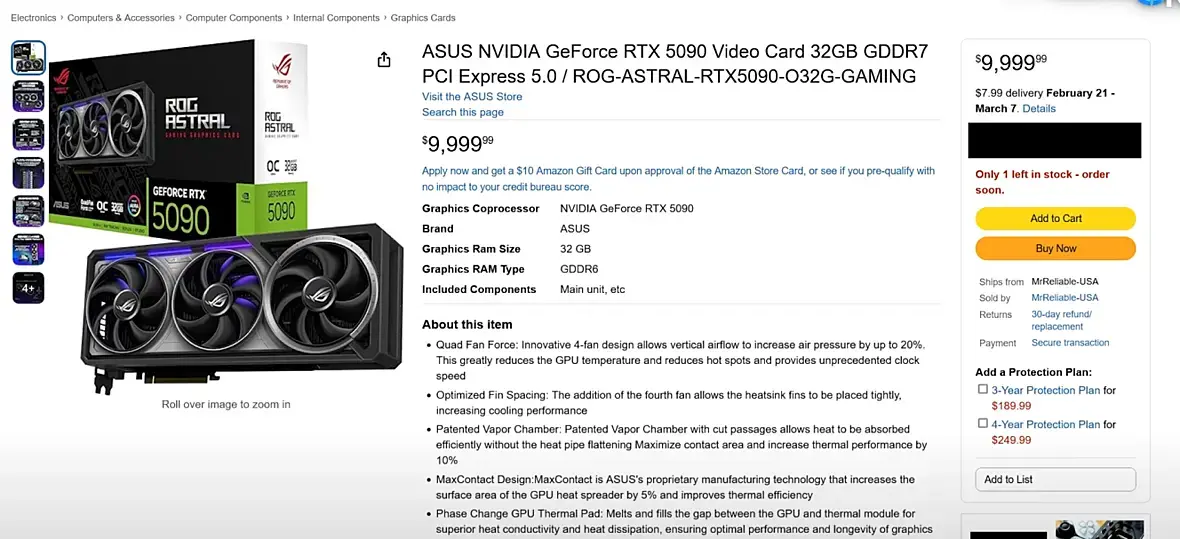Select the second product thumbnail image
1180x539 pixels.
(28, 96)
